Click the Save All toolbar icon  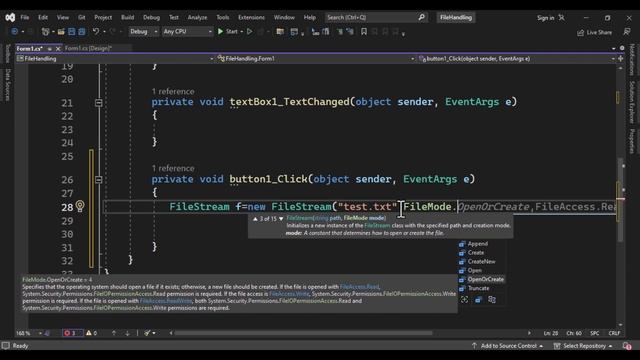(x=82, y=31)
